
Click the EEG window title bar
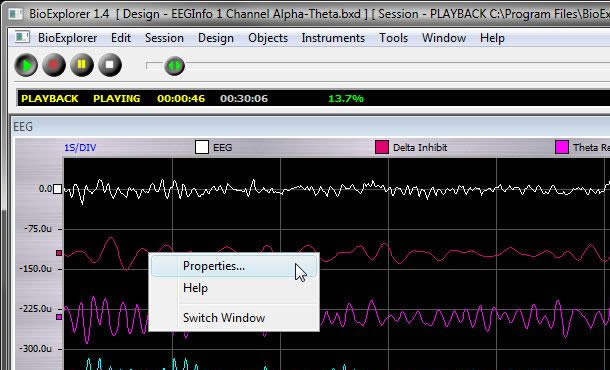click(x=311, y=127)
